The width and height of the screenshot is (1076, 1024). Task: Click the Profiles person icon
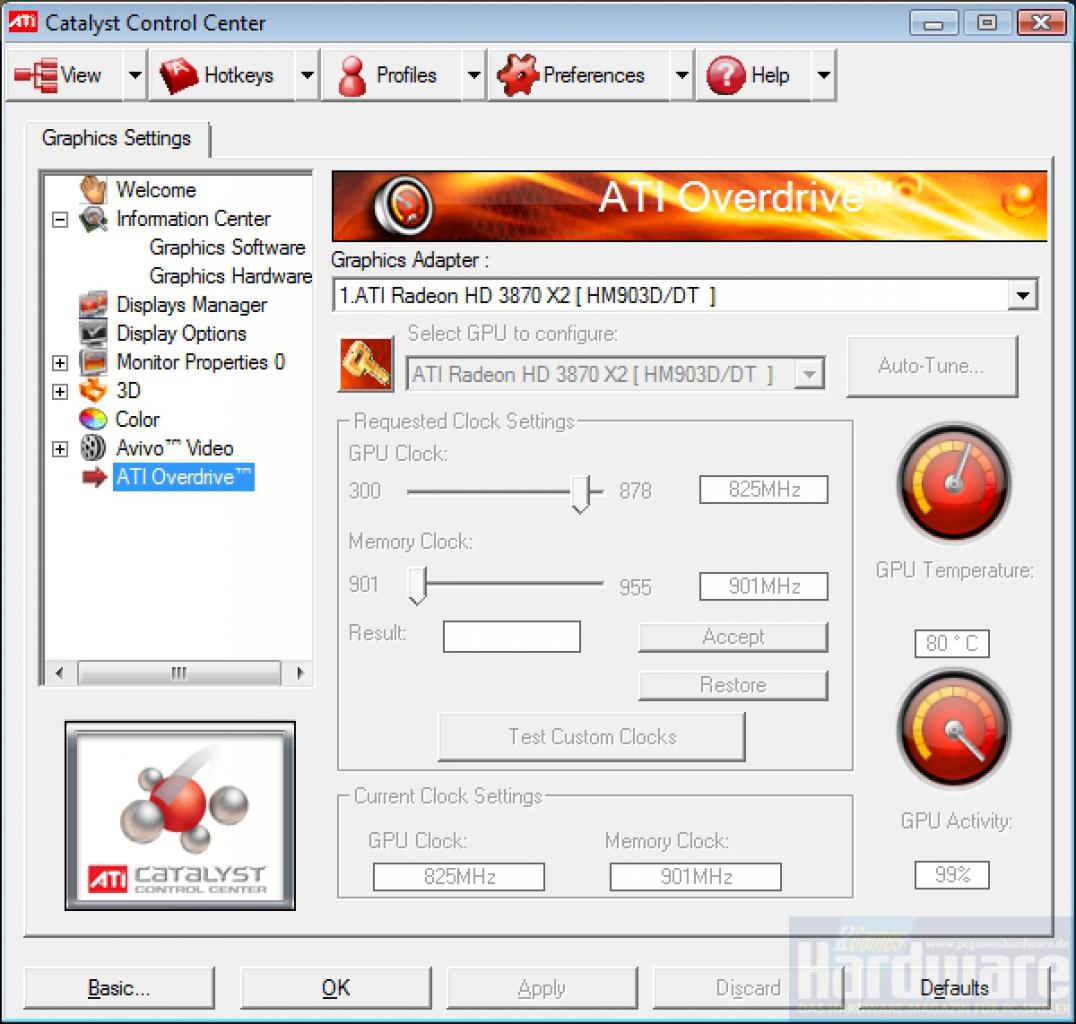click(x=353, y=75)
